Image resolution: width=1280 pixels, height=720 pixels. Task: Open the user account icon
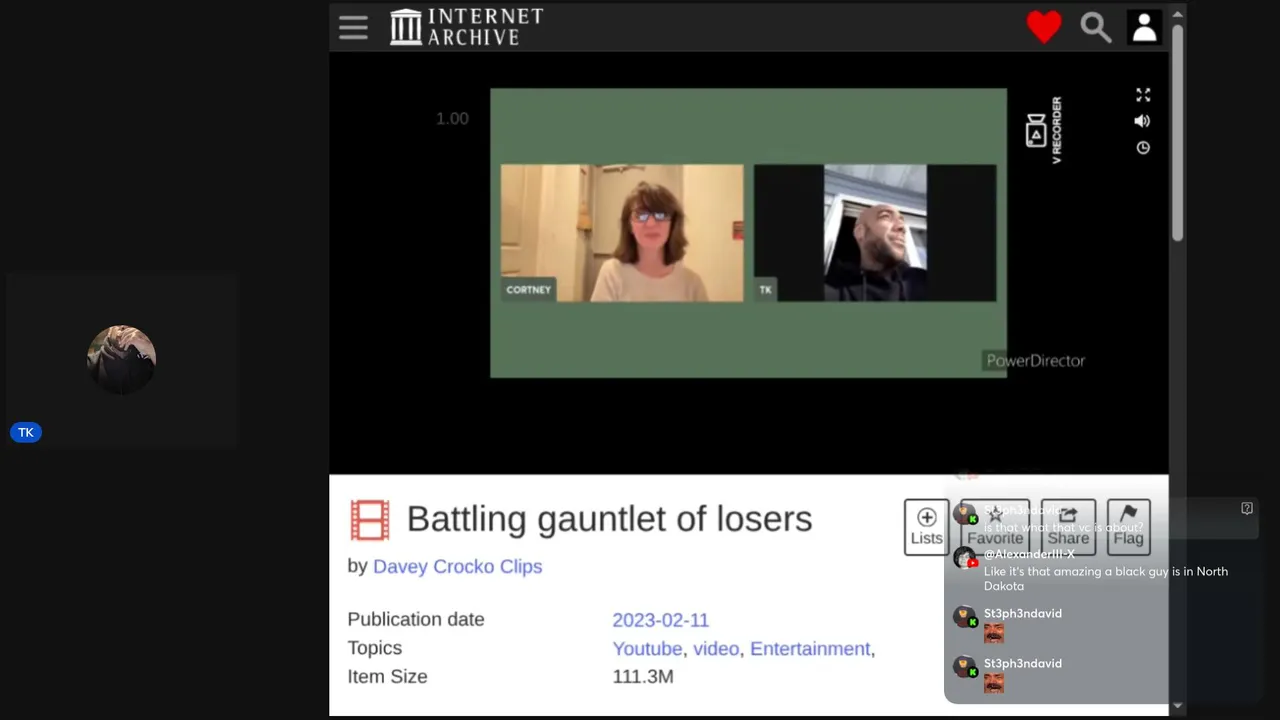(1144, 27)
